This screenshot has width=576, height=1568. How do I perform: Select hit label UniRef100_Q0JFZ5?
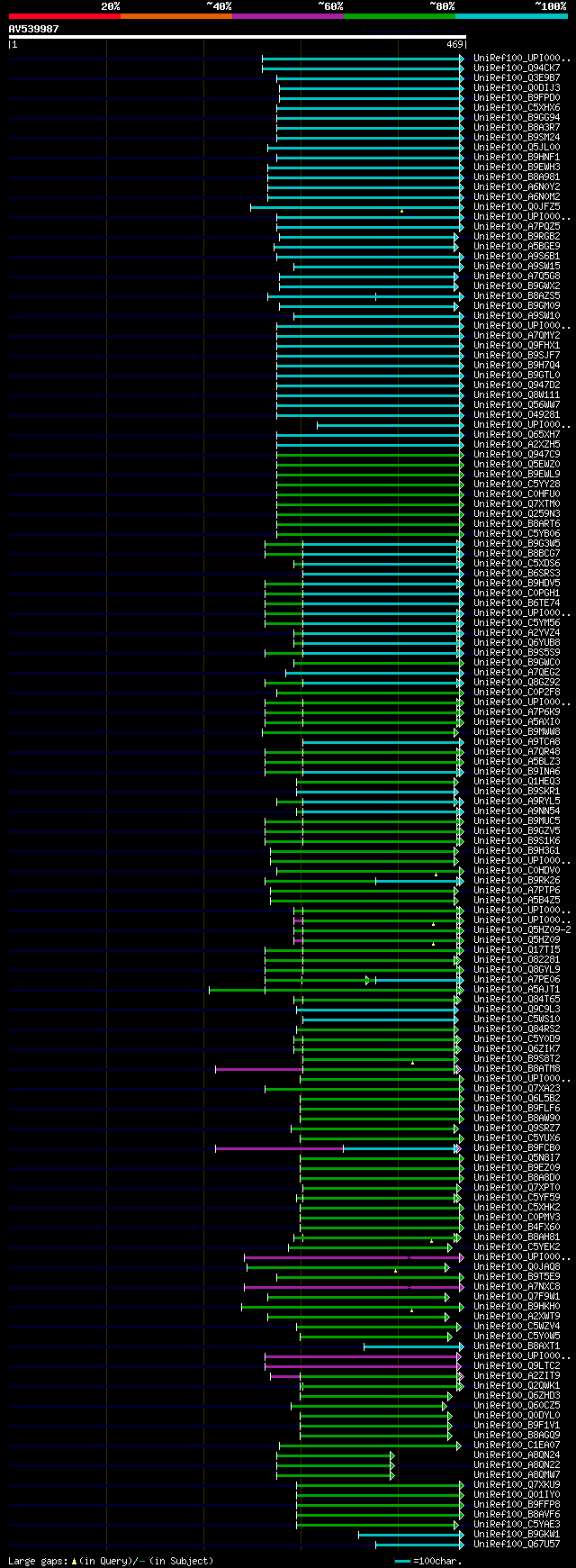(517, 207)
